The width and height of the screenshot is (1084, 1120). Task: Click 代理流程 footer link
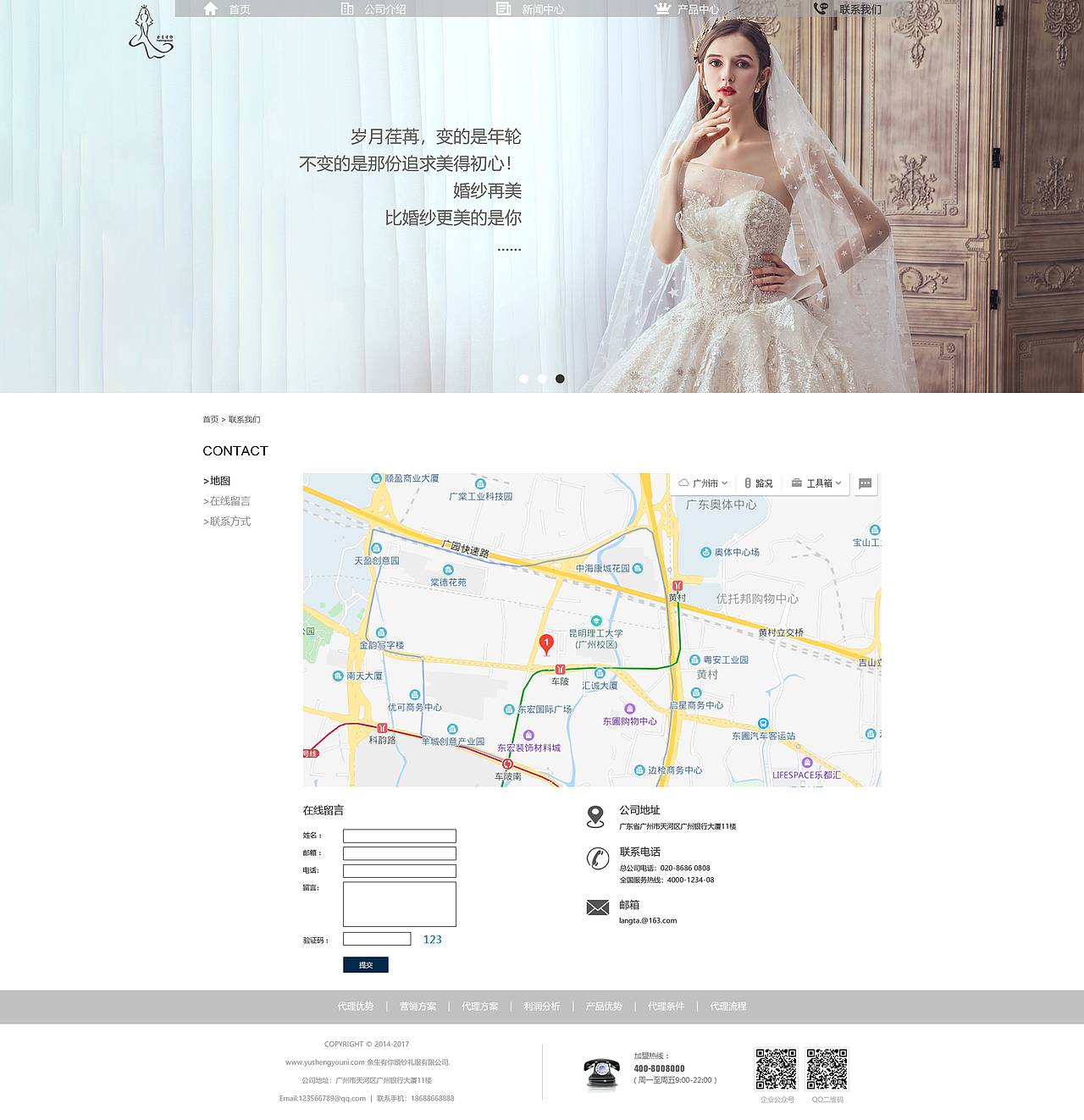(x=728, y=1007)
